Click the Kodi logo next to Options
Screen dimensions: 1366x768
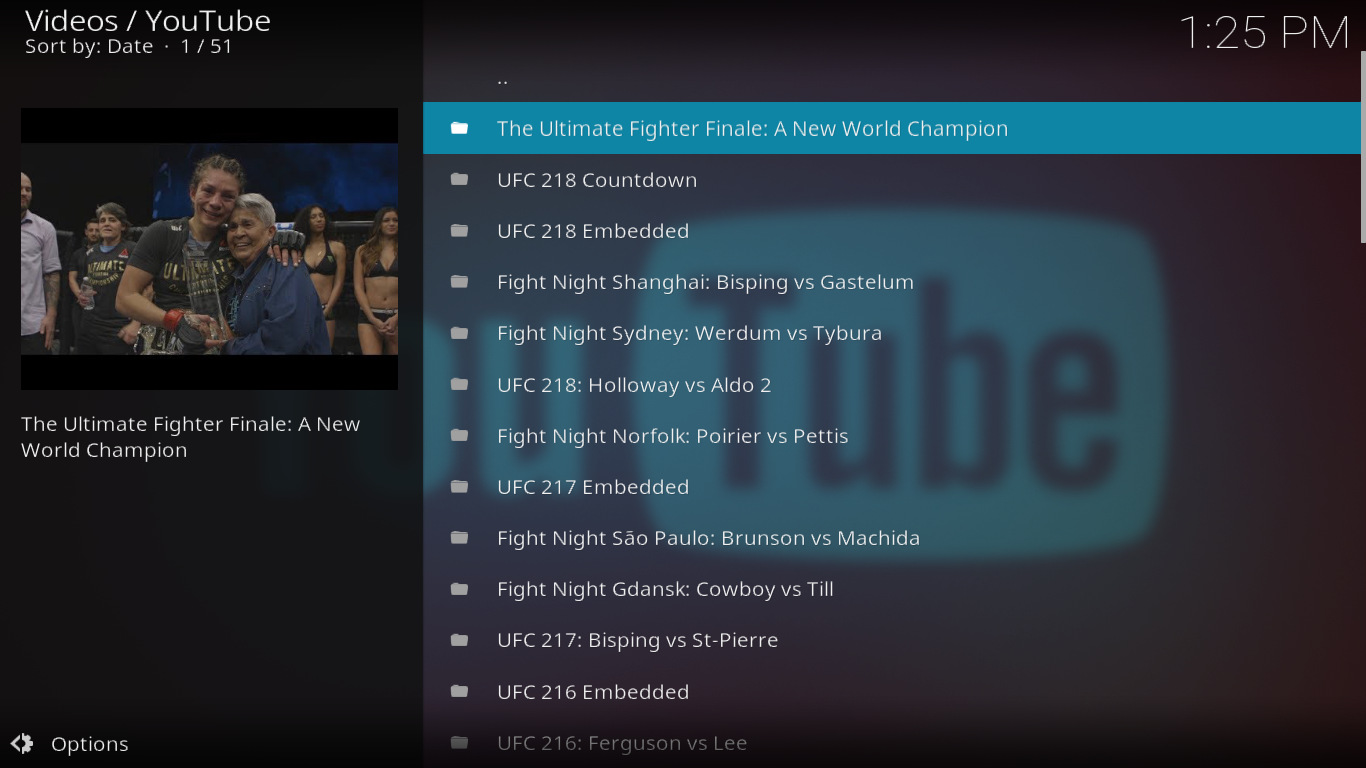point(20,744)
